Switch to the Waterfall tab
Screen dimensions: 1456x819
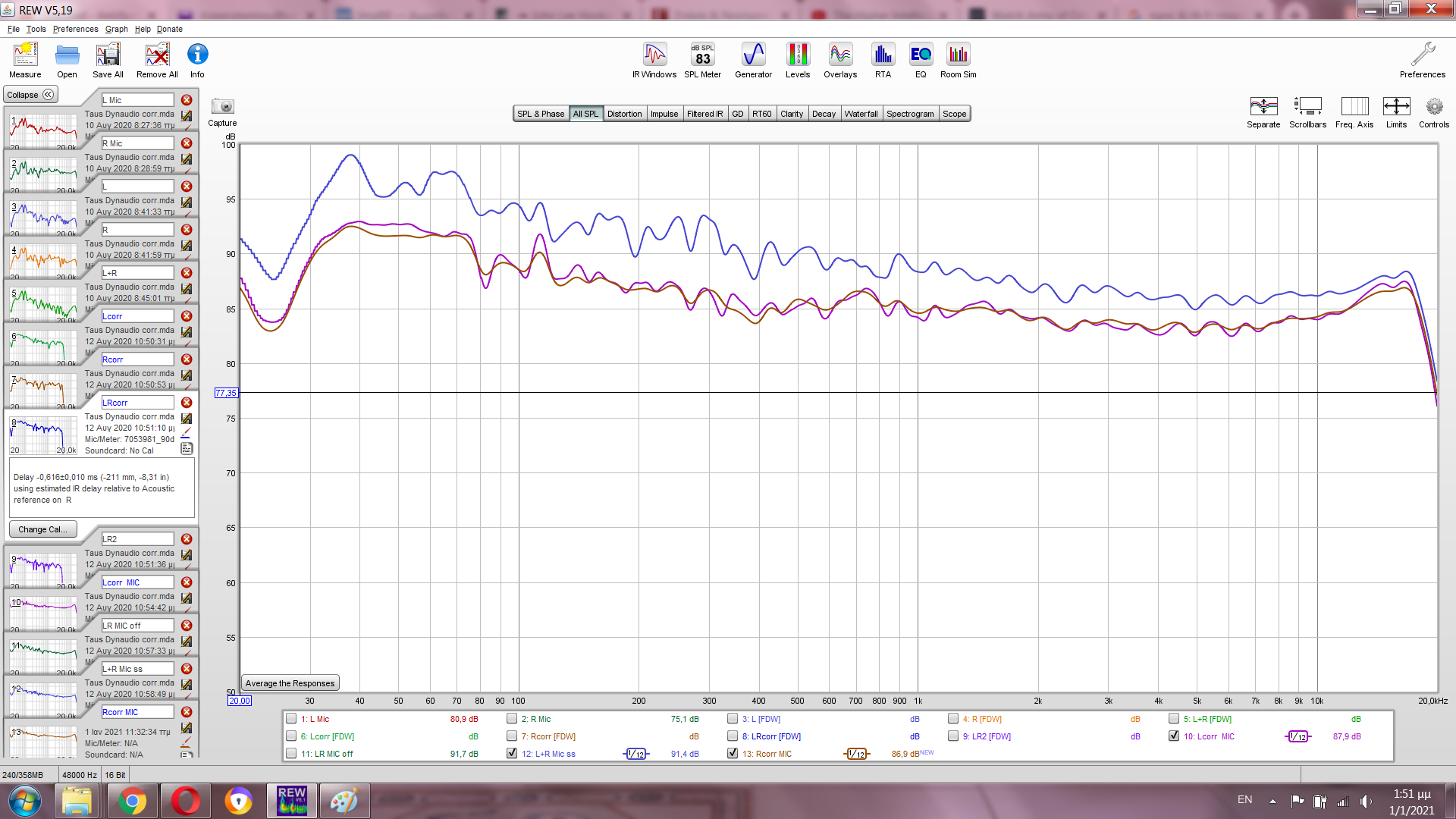861,114
